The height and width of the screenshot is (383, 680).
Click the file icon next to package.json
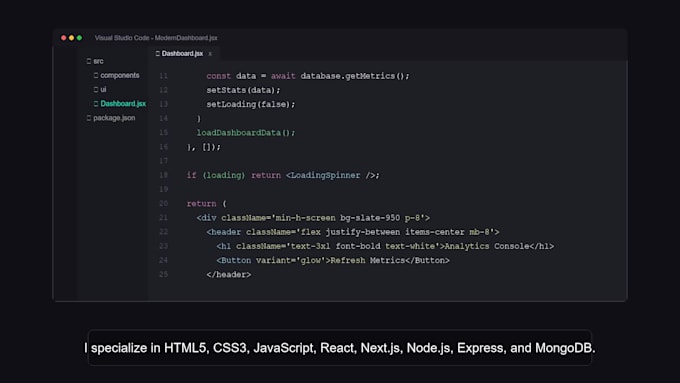point(89,118)
